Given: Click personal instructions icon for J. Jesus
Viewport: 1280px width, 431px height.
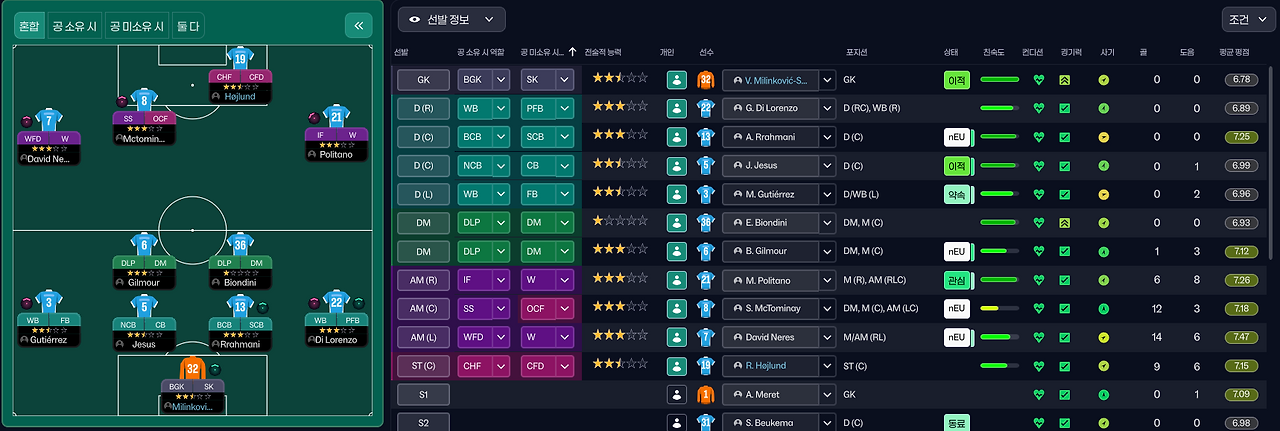Looking at the screenshot, I should click(677, 165).
